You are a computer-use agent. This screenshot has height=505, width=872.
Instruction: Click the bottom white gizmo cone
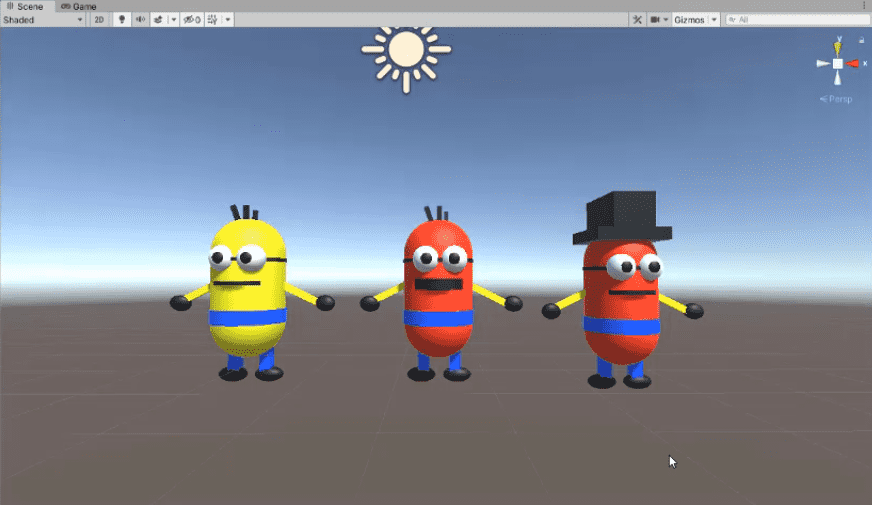838,78
